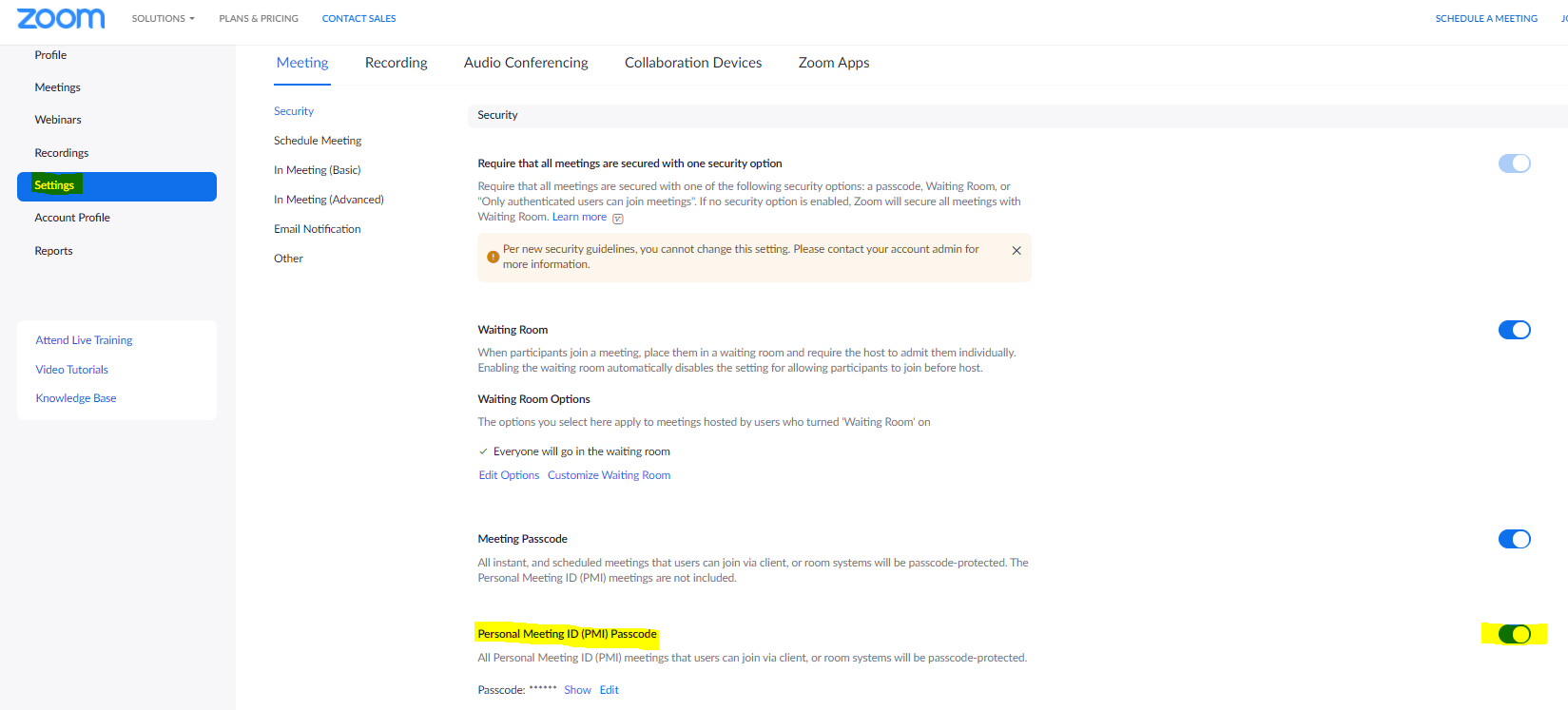Edit the PMI passcode
Viewport: 1568px width, 710px height.
609,690
